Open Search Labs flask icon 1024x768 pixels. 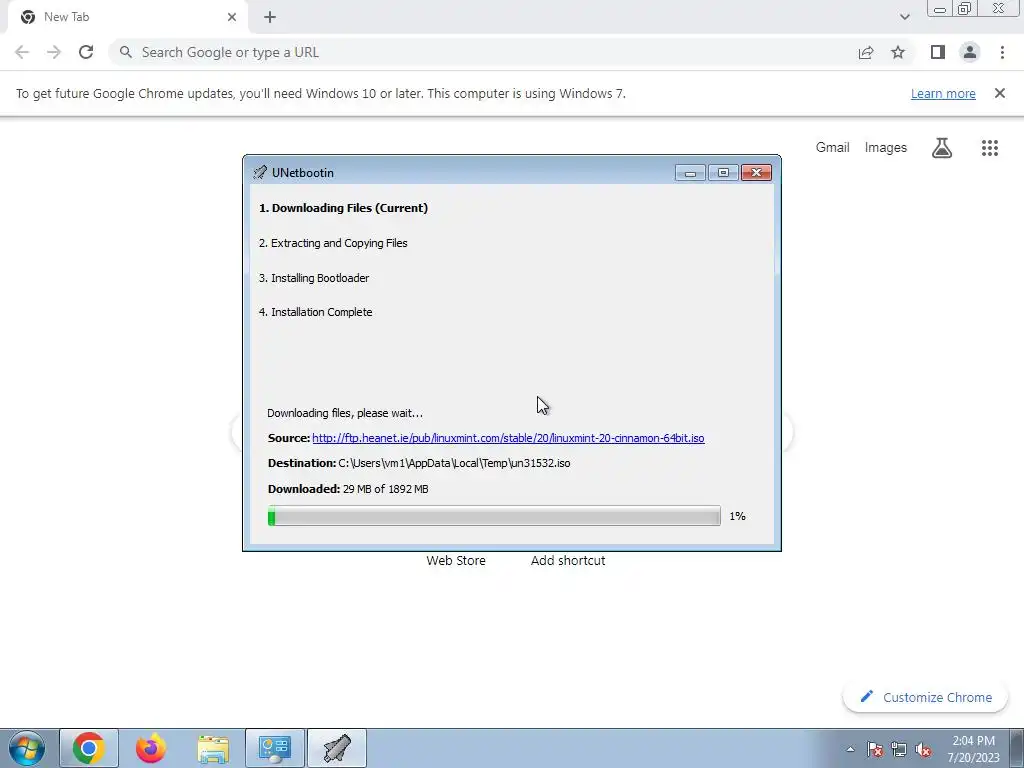point(942,148)
